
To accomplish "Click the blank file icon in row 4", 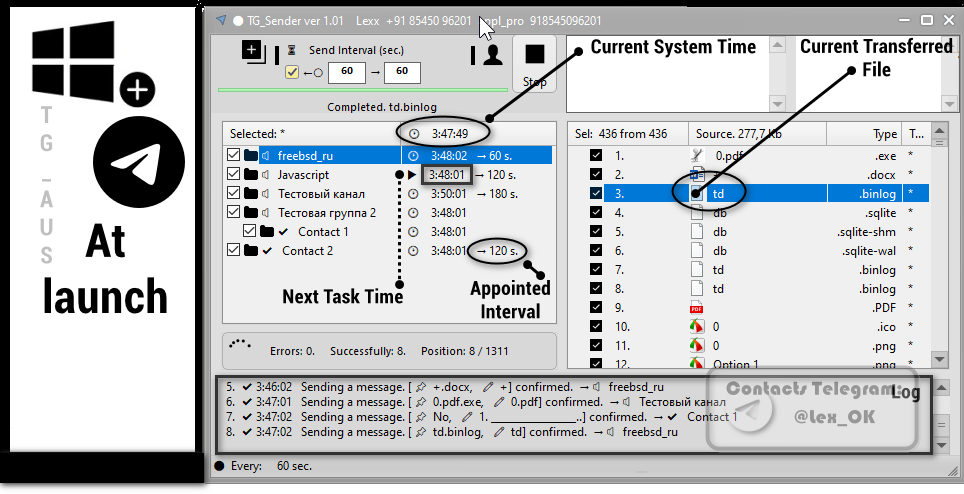I will (x=697, y=213).
